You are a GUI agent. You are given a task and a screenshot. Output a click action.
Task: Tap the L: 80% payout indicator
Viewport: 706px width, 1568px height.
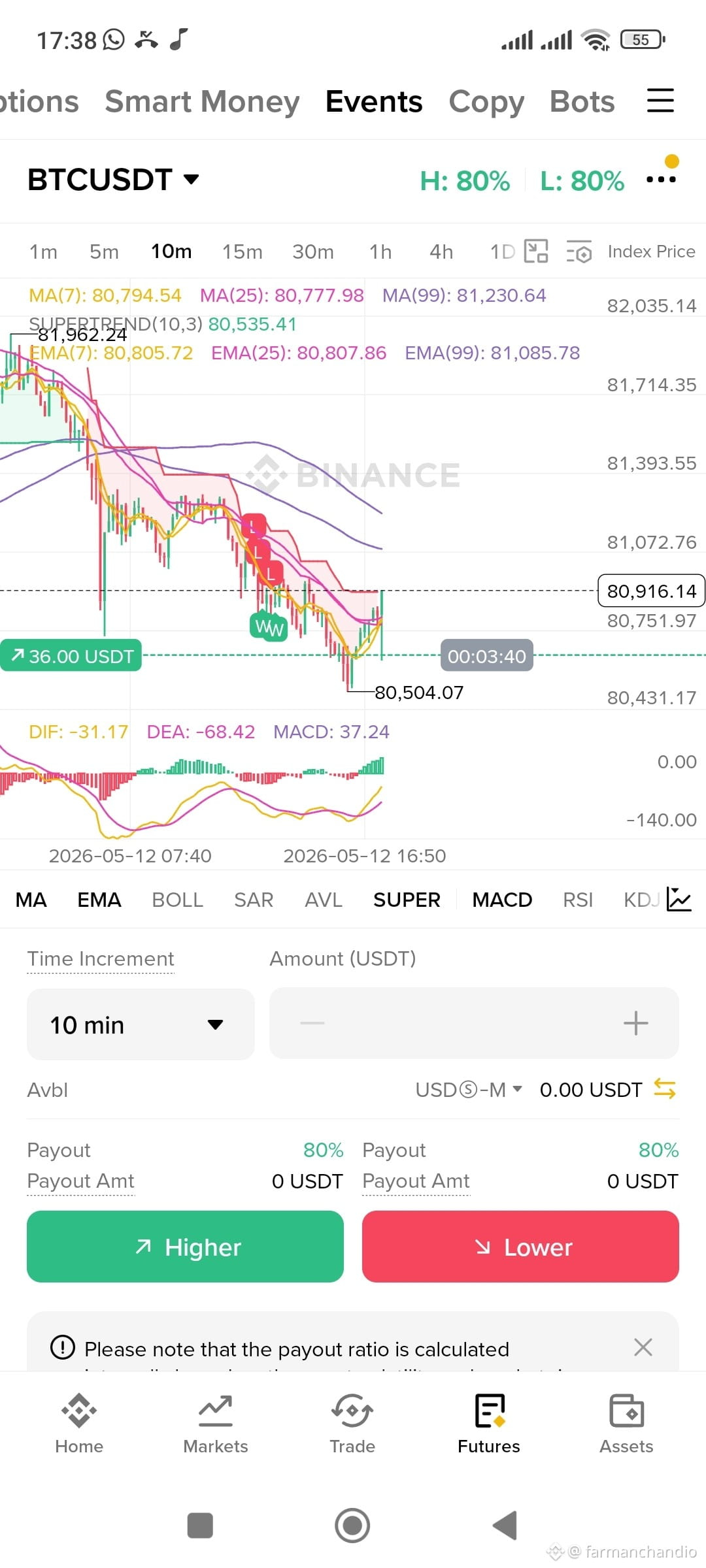(582, 181)
